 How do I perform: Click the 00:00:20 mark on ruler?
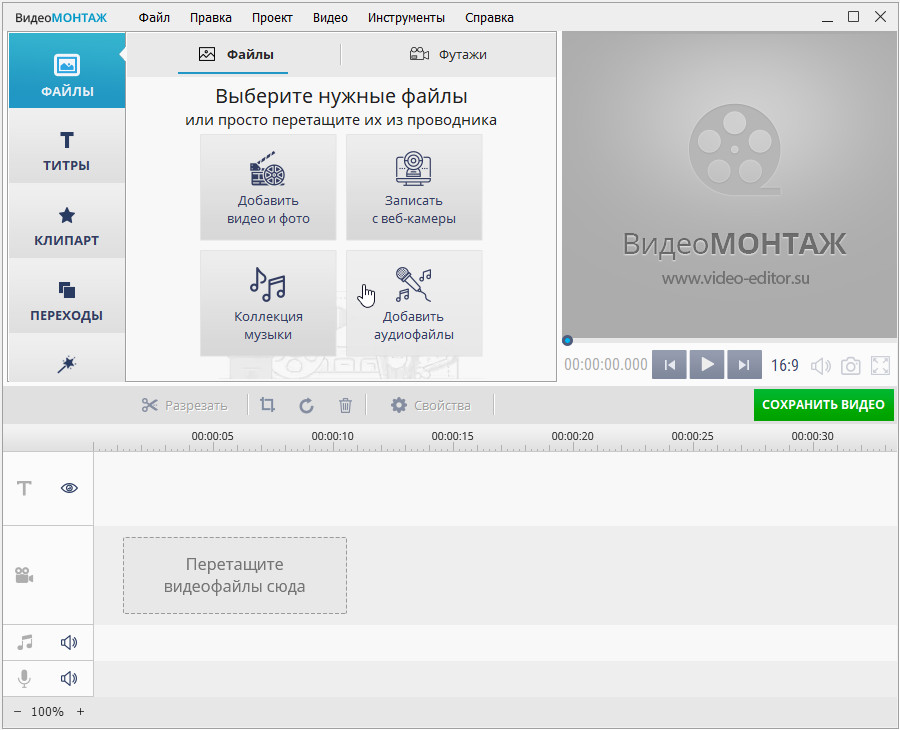[x=572, y=436]
